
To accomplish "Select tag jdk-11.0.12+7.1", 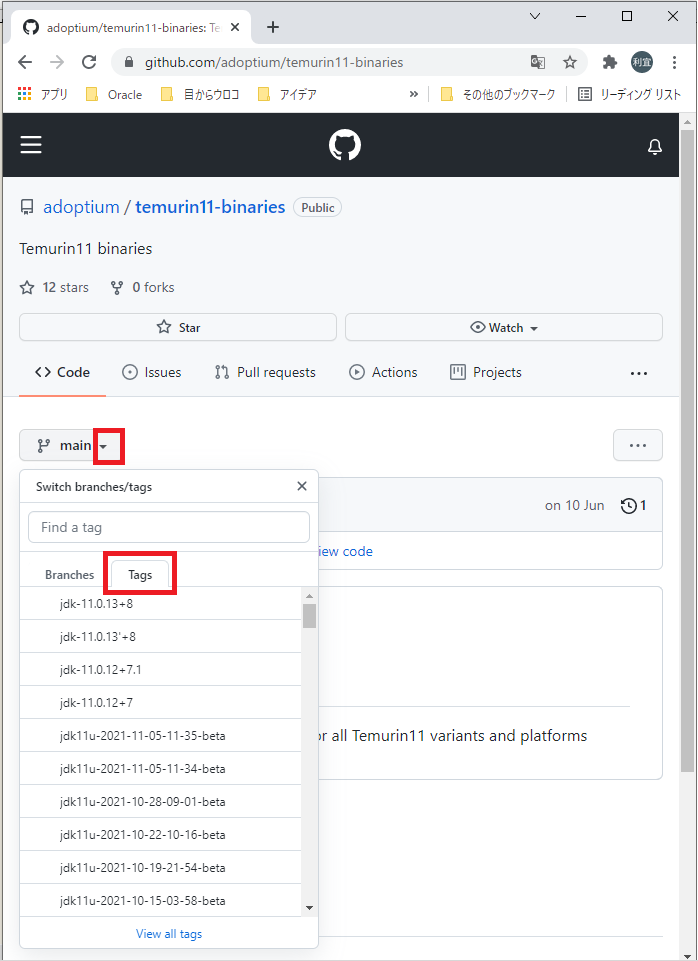I will point(161,670).
